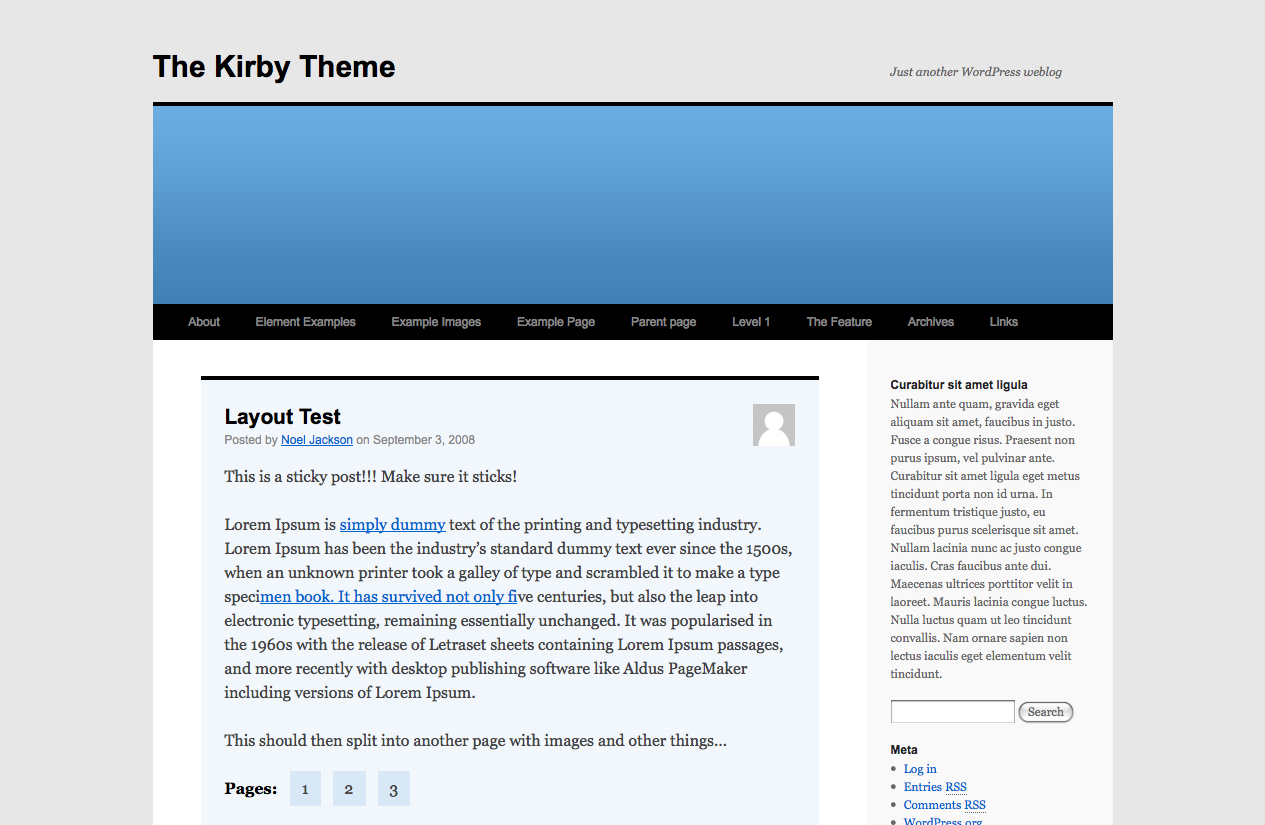This screenshot has width=1265, height=825.
Task: Go to page 2 of the post
Action: click(x=349, y=788)
